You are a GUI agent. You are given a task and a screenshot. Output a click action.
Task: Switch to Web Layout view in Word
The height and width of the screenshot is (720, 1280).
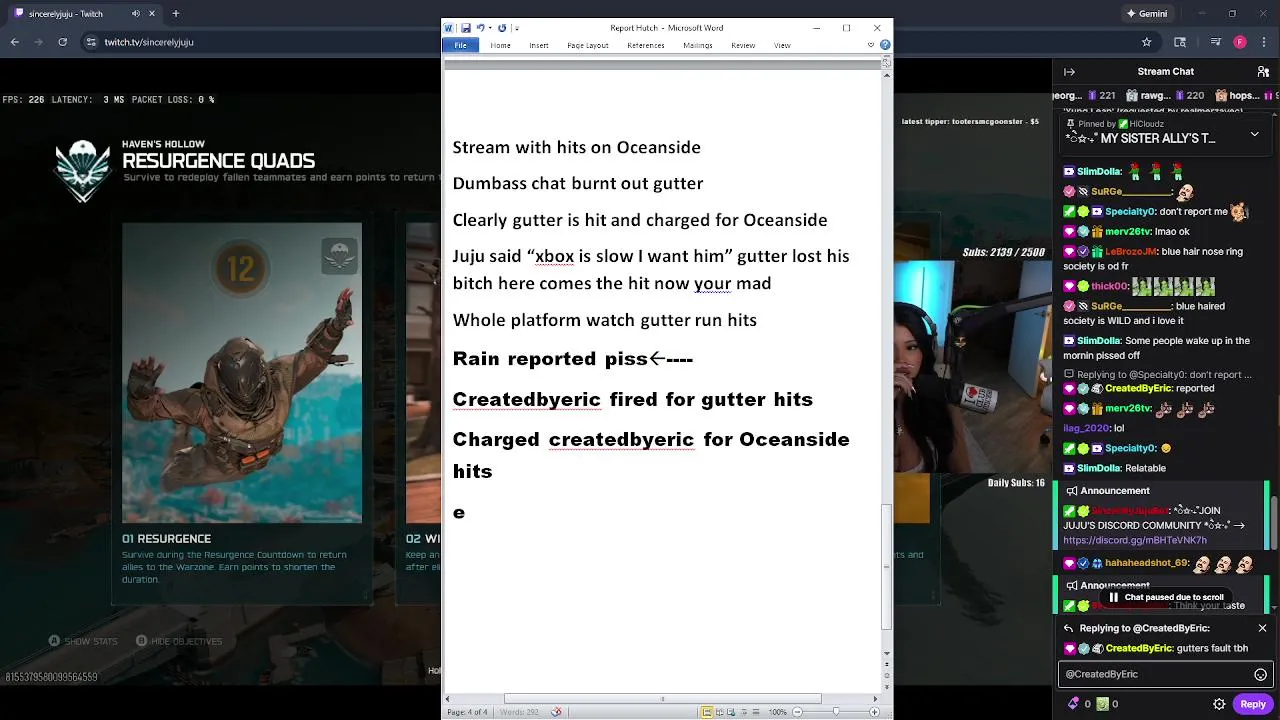pyautogui.click(x=733, y=712)
